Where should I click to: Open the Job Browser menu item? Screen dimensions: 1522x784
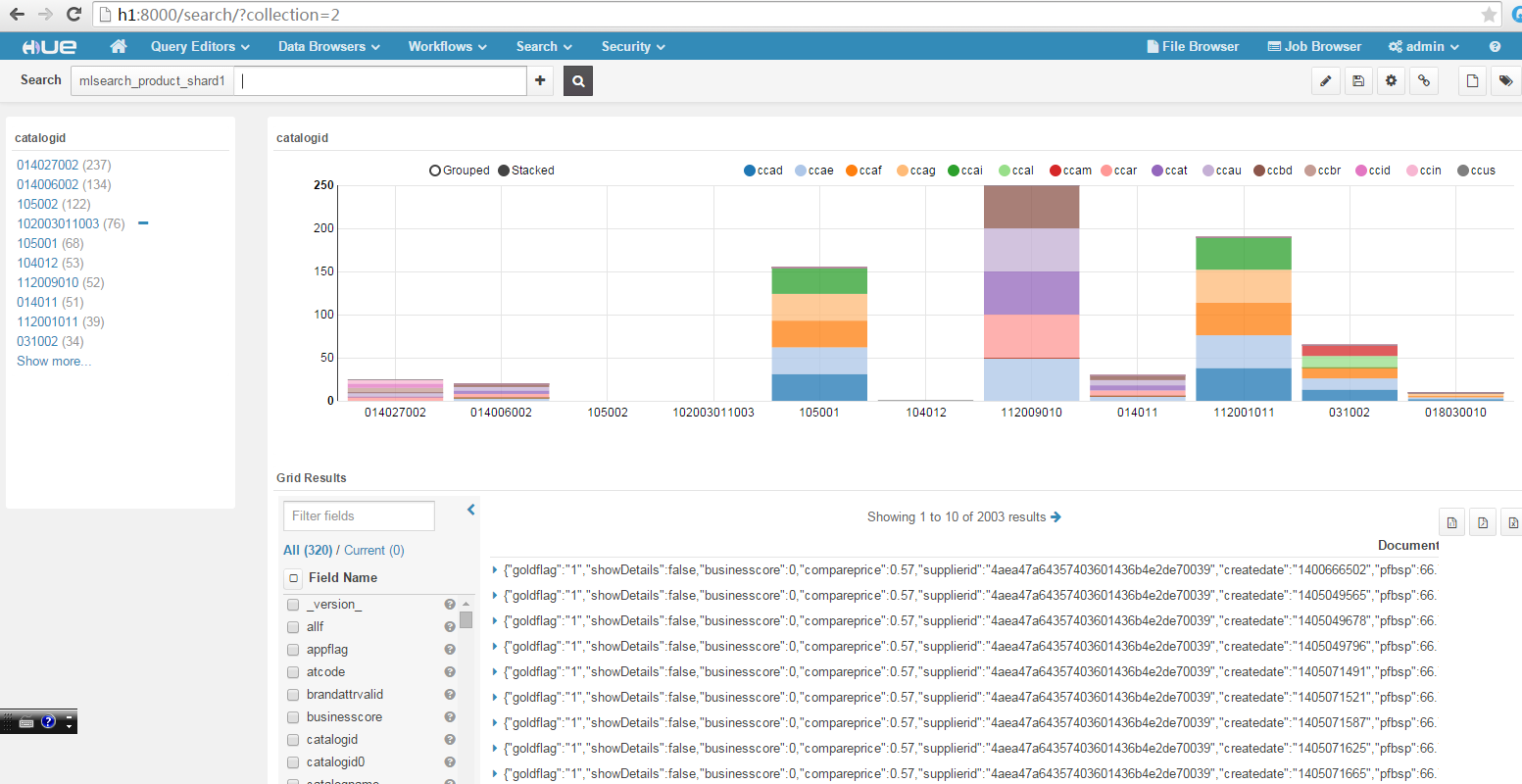[x=1314, y=46]
